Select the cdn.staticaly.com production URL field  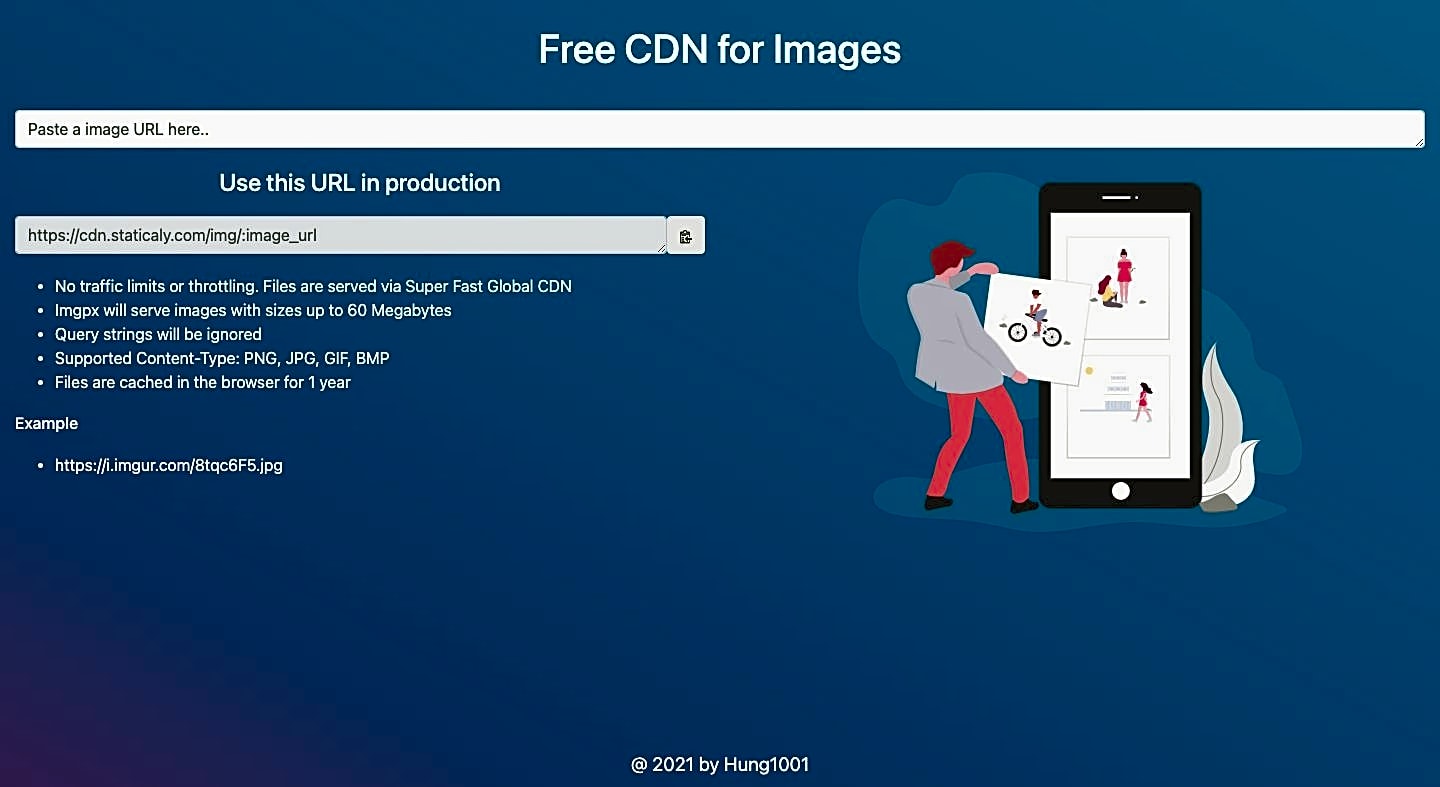click(x=341, y=235)
